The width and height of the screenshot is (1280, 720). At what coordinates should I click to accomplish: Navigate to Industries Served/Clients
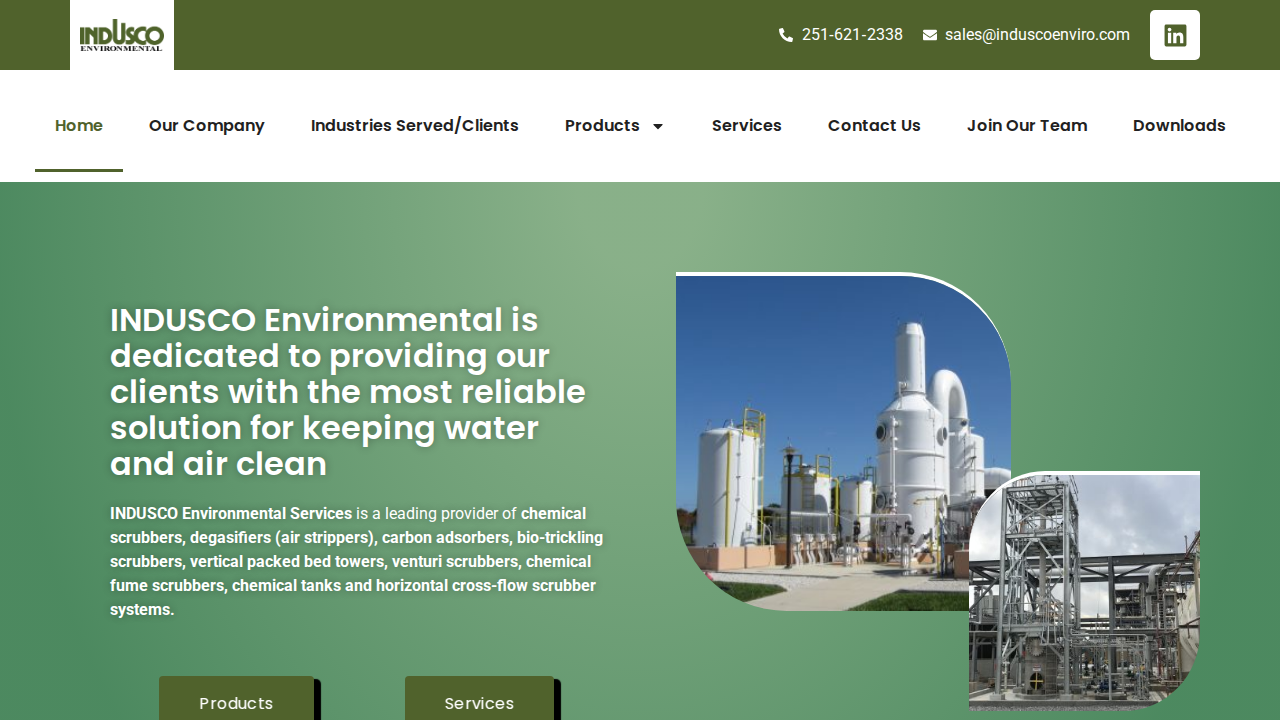[x=415, y=126]
